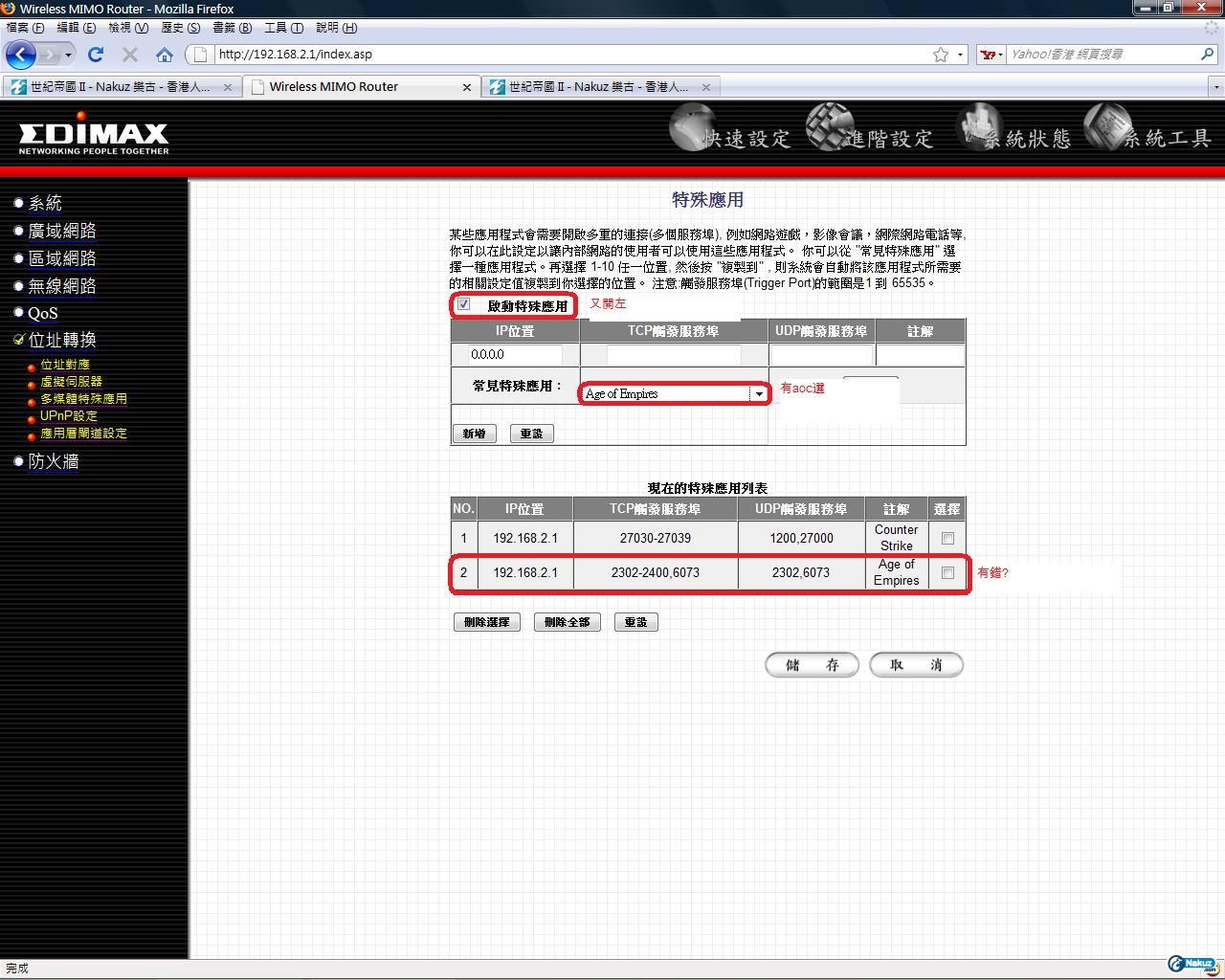This screenshot has width=1225, height=980.
Task: Open the Yahoo search engine selector
Action: tap(991, 55)
